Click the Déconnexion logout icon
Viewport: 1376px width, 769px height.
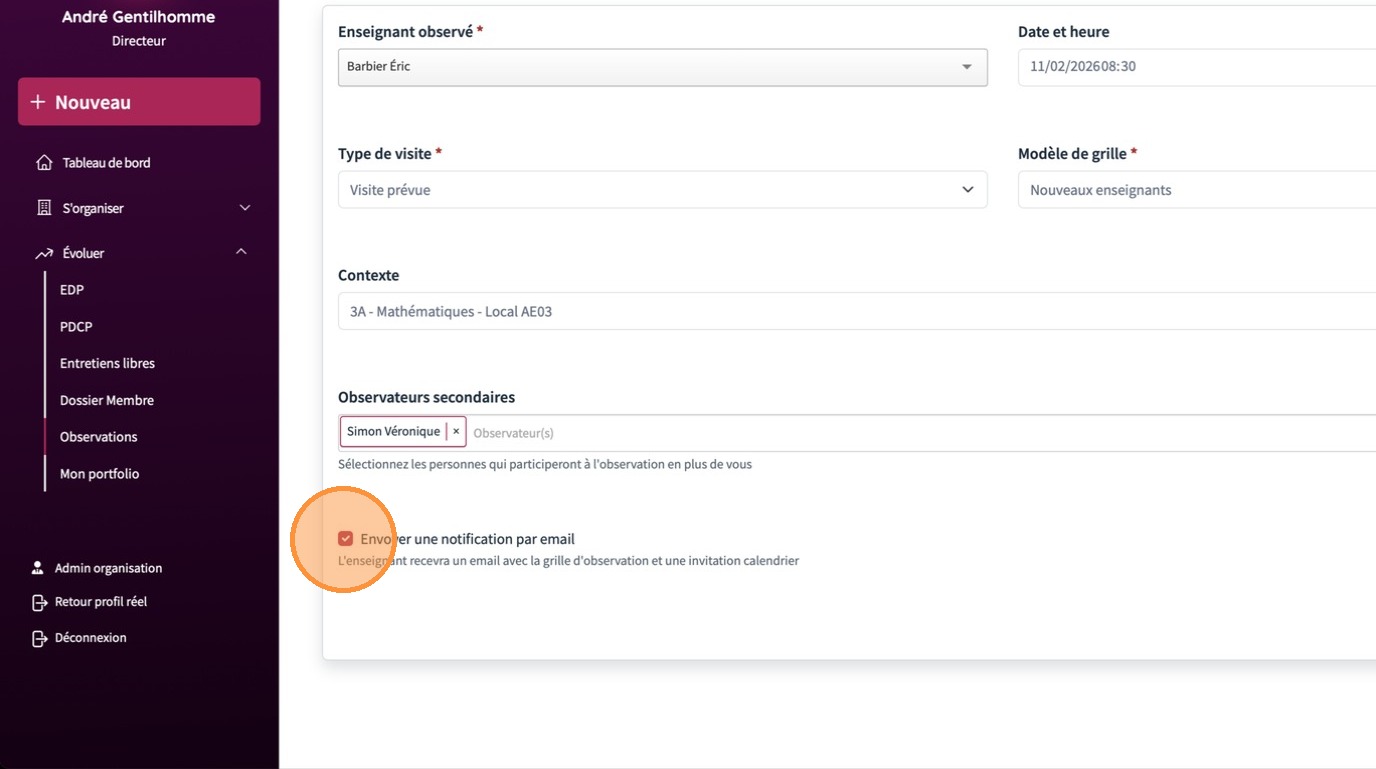(39, 638)
